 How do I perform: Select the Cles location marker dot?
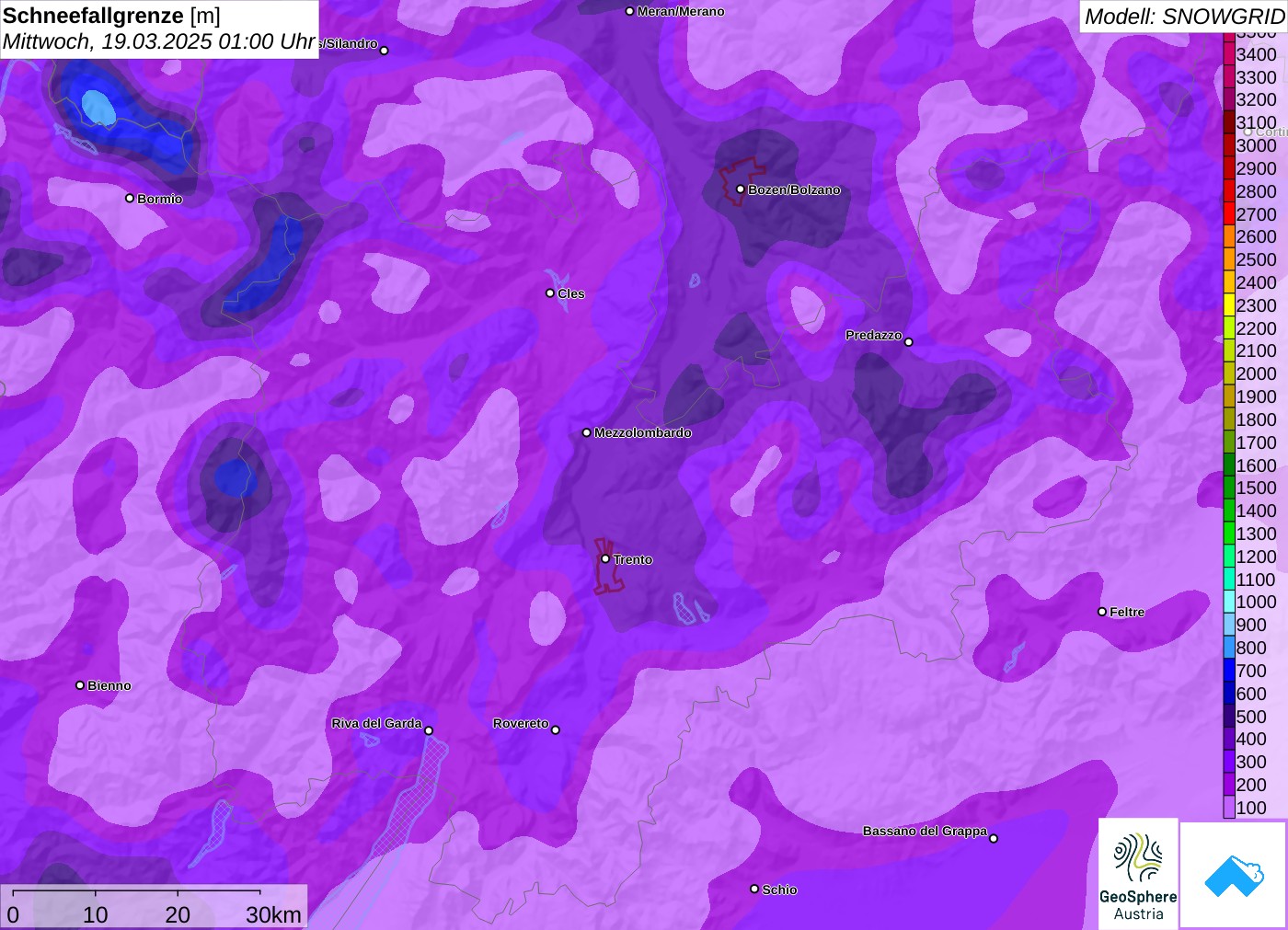pyautogui.click(x=550, y=293)
